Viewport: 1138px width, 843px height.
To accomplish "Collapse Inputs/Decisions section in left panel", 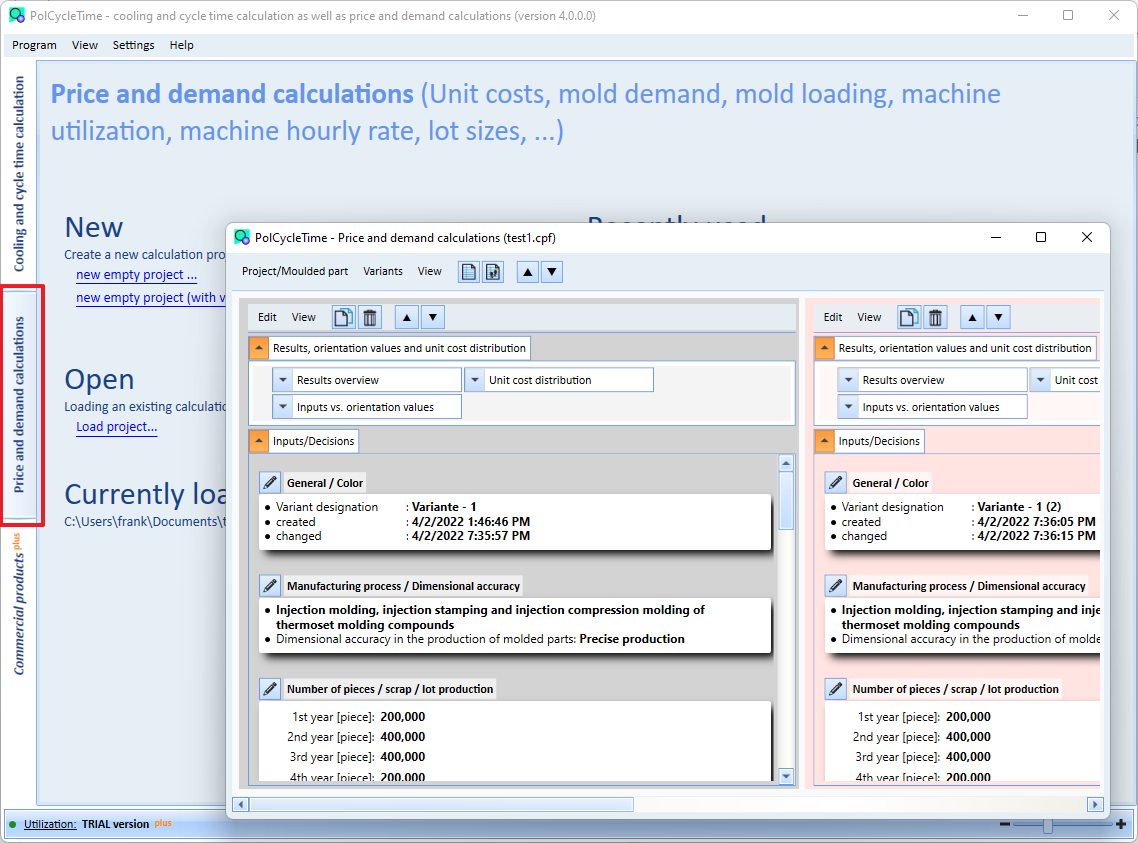I will click(x=258, y=441).
